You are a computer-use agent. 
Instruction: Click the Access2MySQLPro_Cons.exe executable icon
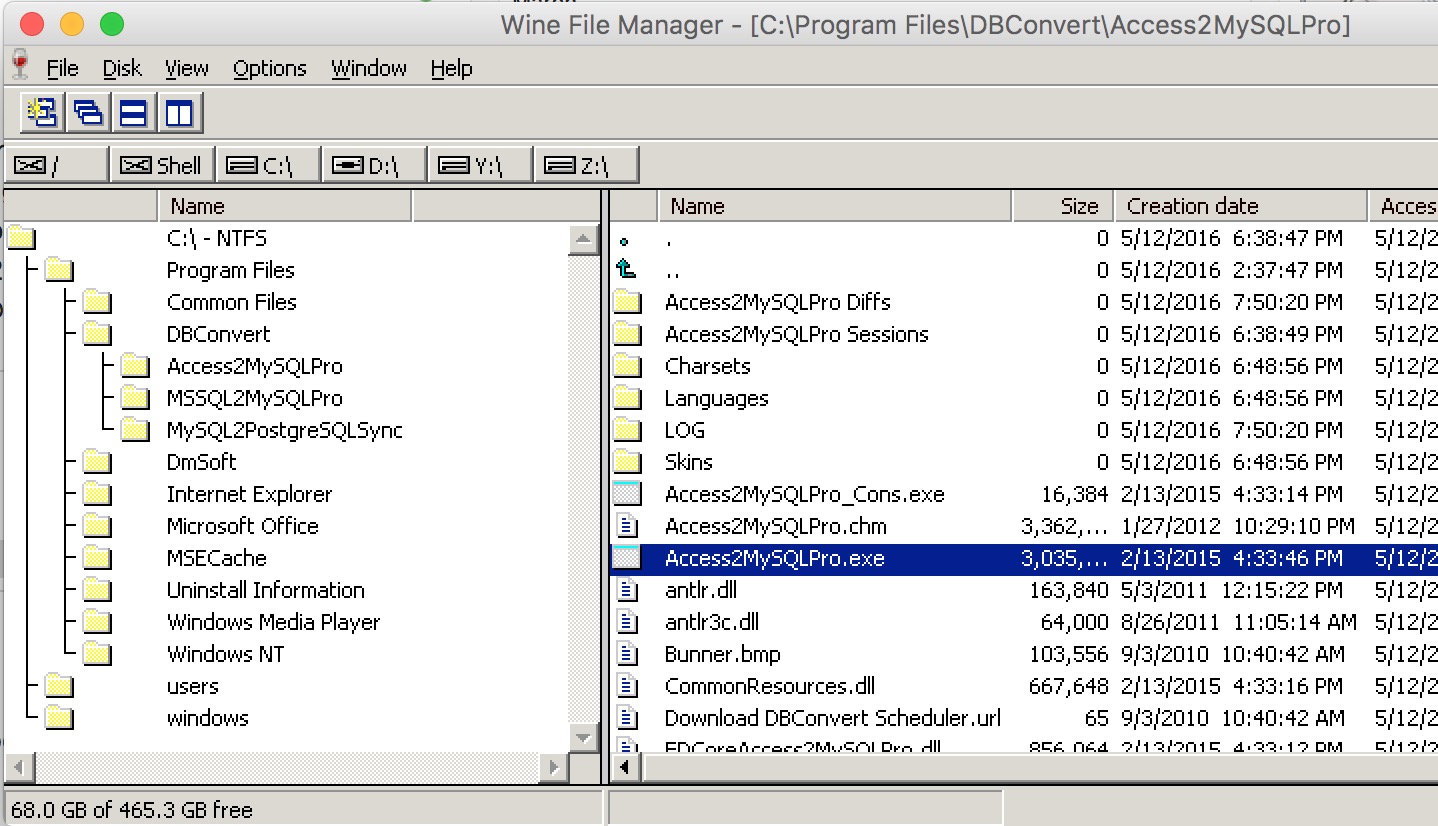pos(627,494)
